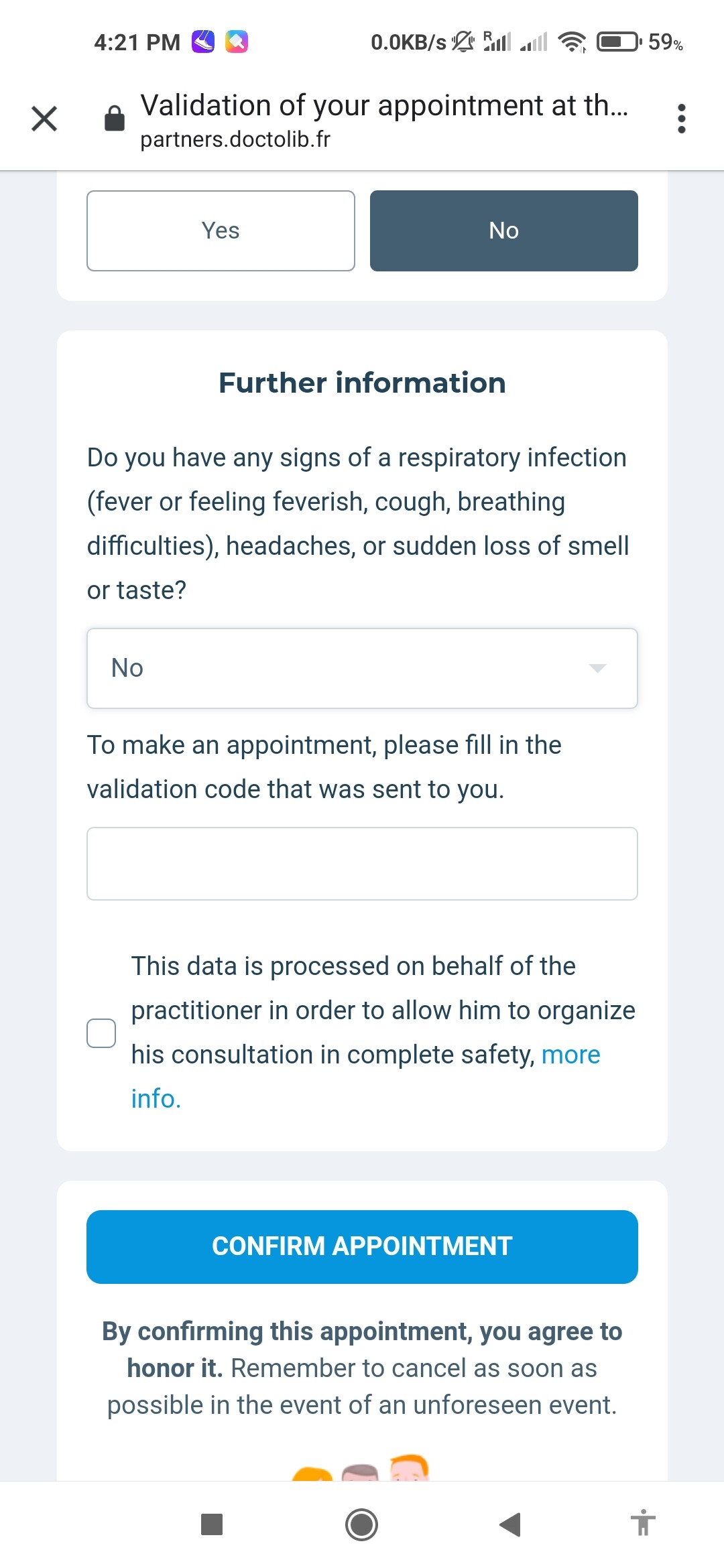Tap the page title Validation of your appointment
The height and width of the screenshot is (1568, 724).
[384, 105]
